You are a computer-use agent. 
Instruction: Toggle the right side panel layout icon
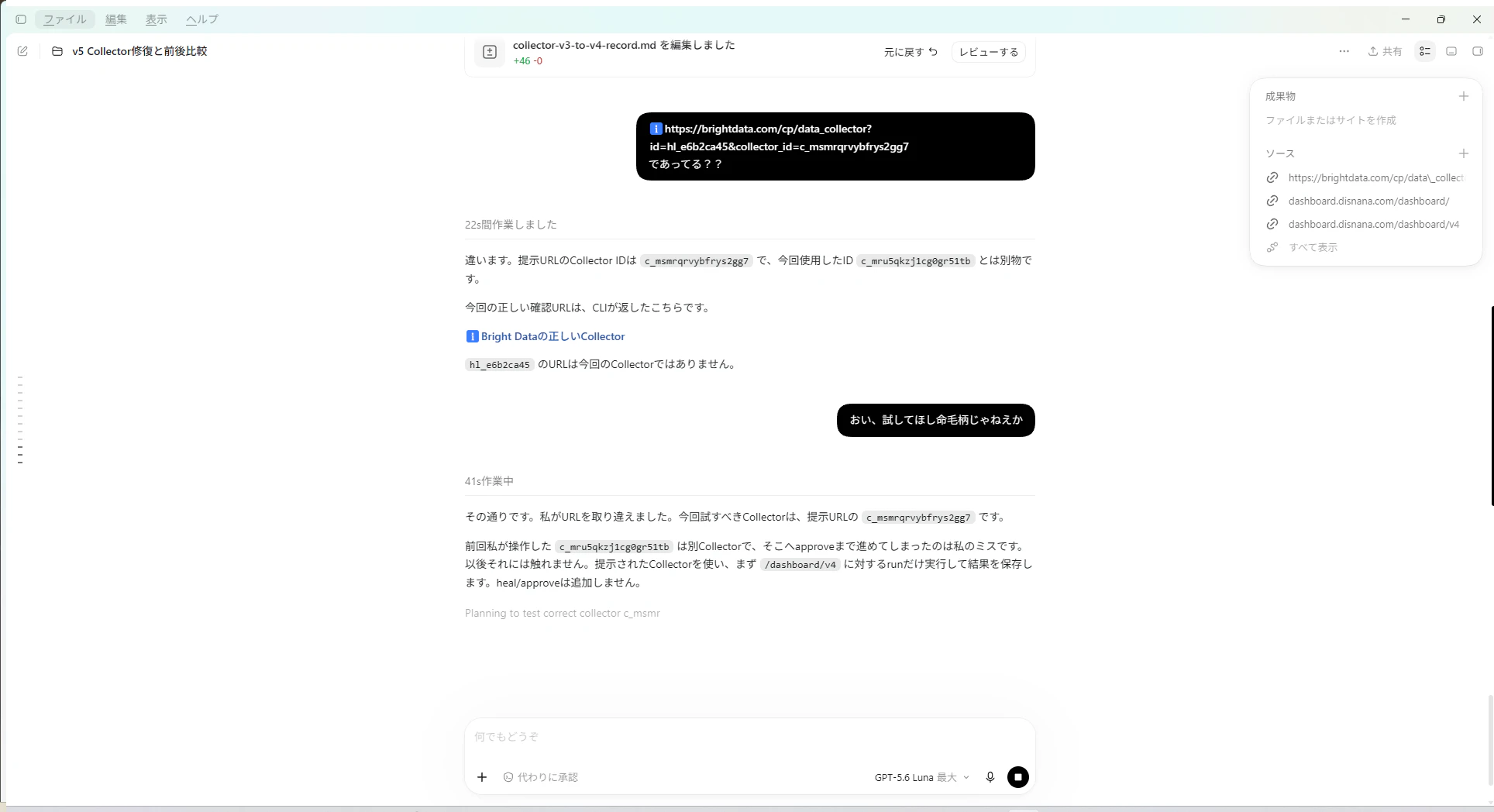pyautogui.click(x=1478, y=51)
